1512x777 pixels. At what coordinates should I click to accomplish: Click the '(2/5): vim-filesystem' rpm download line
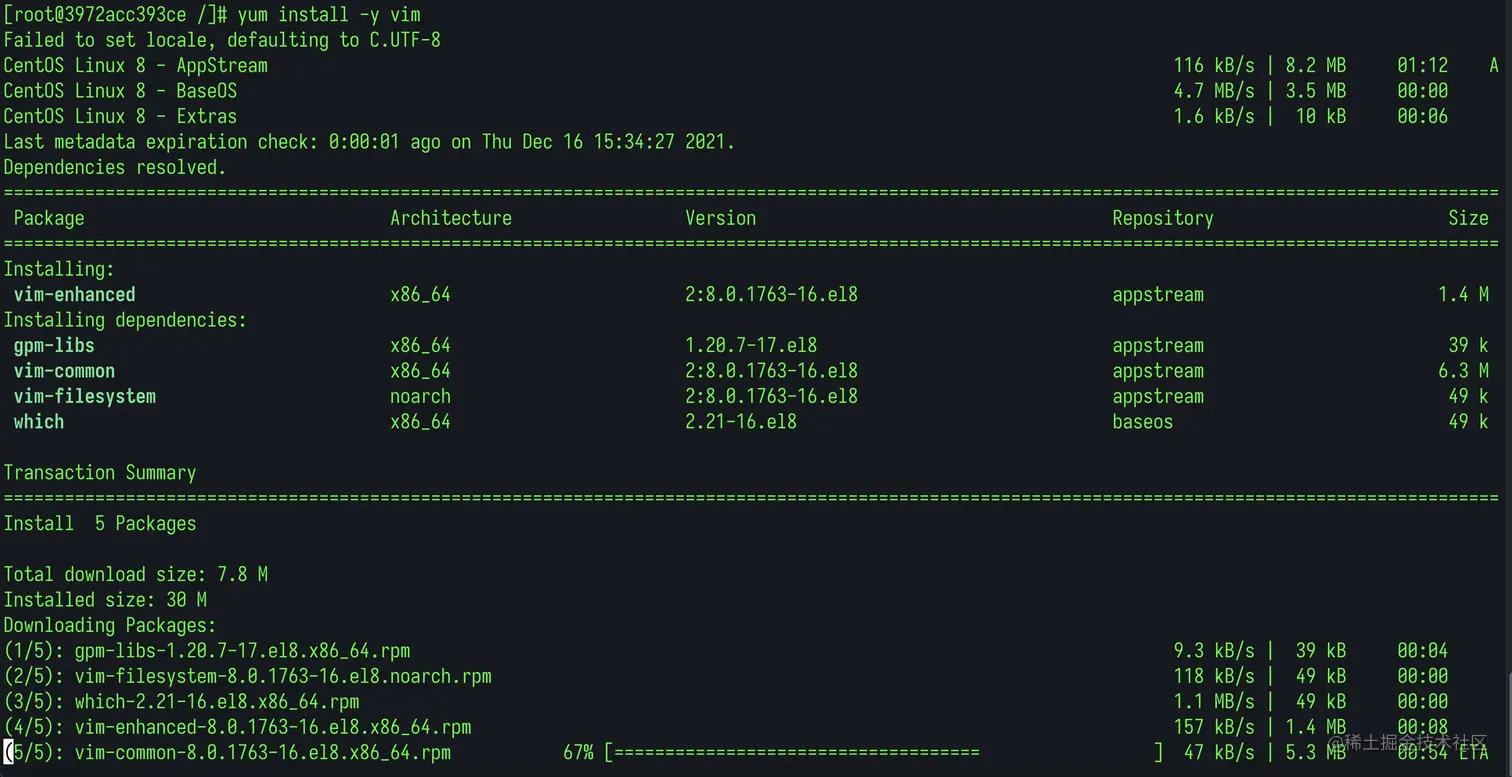coord(248,677)
